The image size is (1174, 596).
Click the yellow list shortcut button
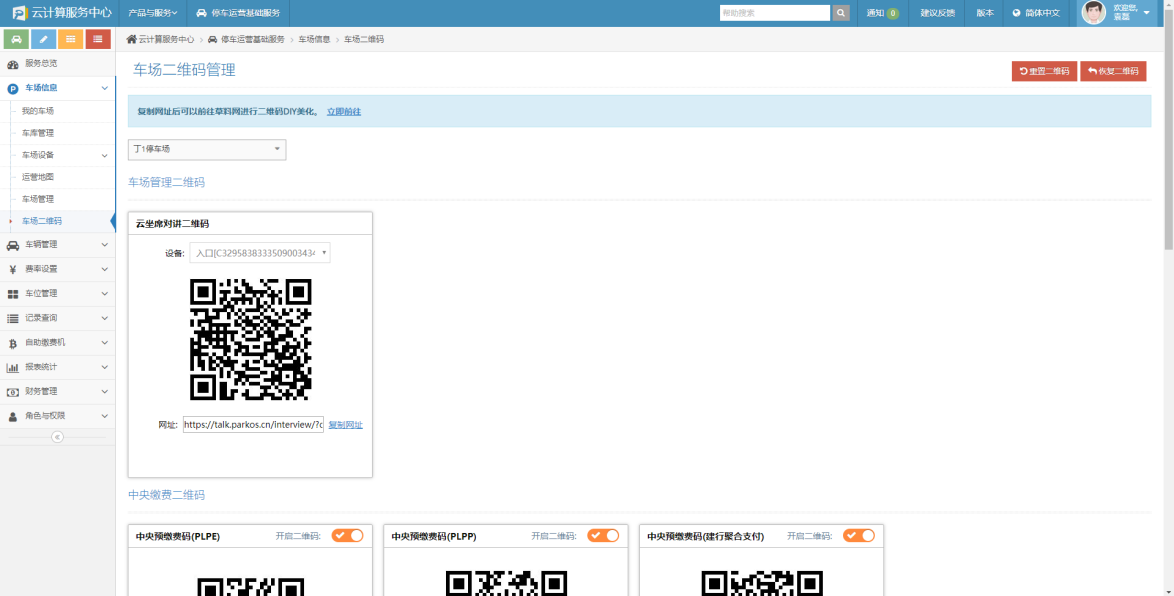pyautogui.click(x=70, y=39)
